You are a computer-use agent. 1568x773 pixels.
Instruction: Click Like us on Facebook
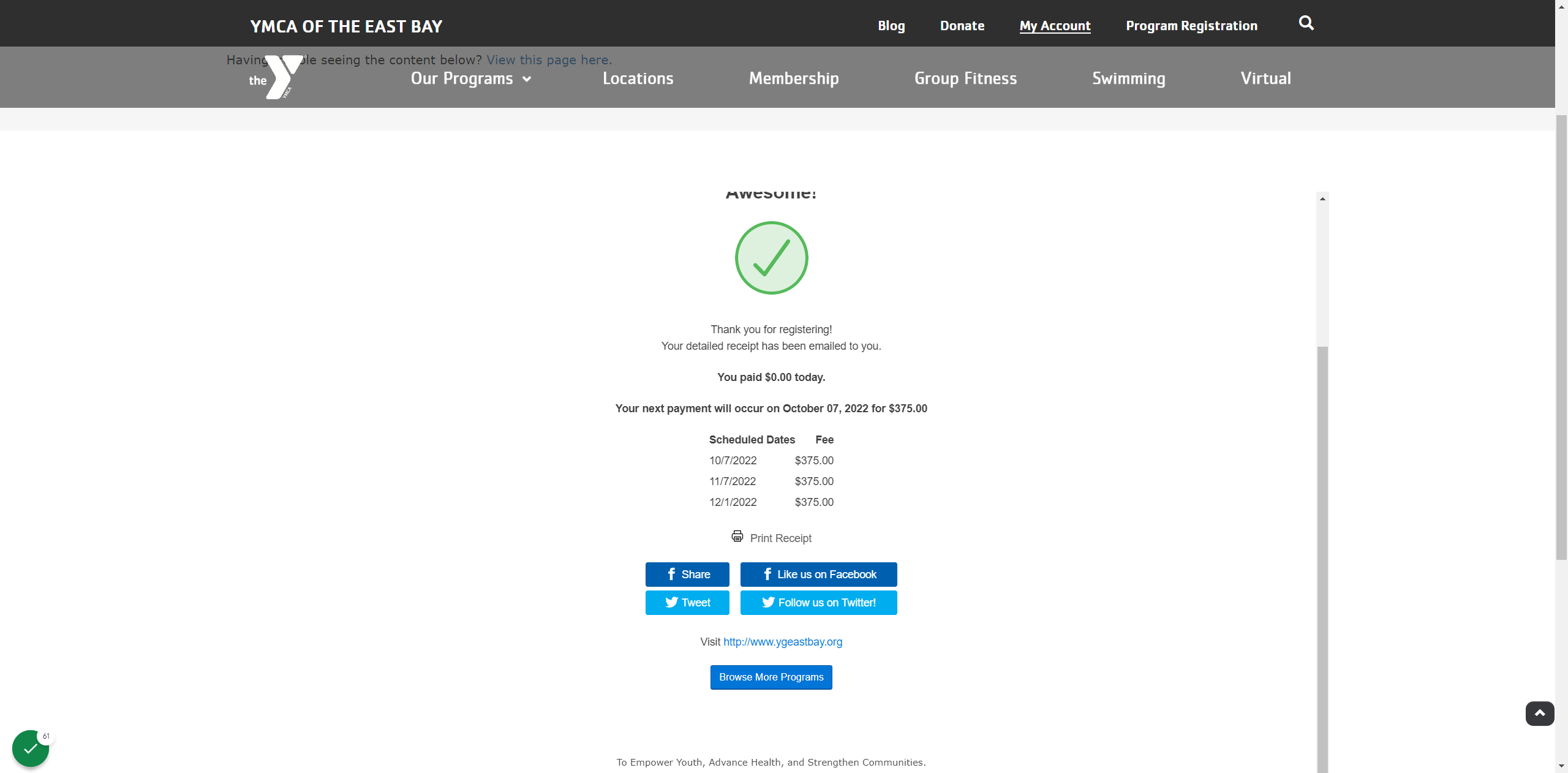point(818,575)
